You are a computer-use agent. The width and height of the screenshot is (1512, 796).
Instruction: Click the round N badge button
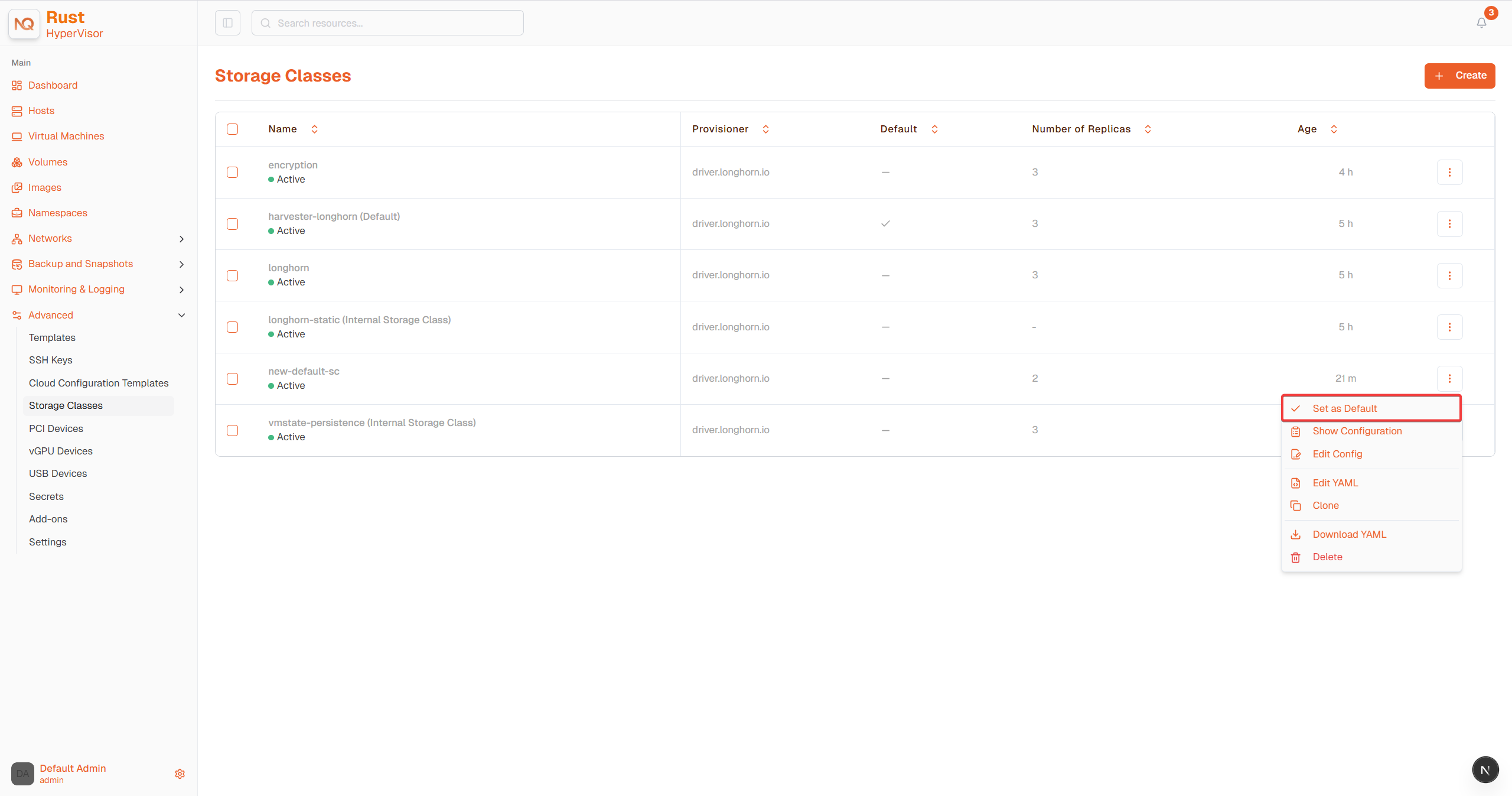[1485, 769]
